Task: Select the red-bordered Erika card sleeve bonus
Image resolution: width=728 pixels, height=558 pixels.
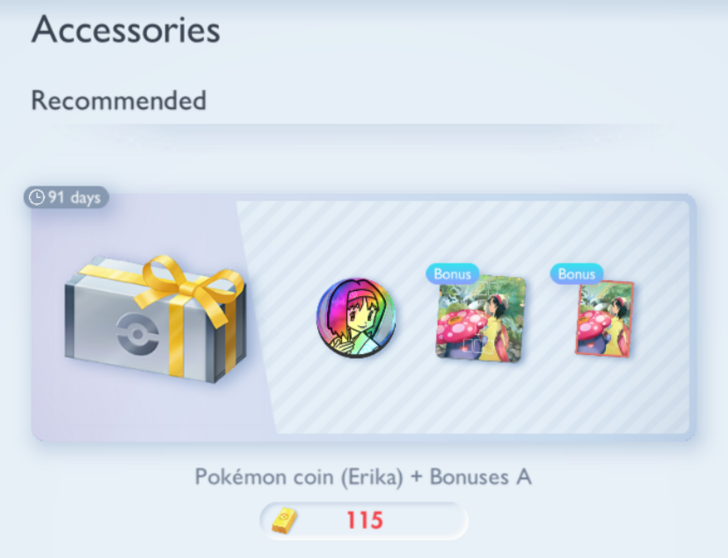Action: (604, 319)
